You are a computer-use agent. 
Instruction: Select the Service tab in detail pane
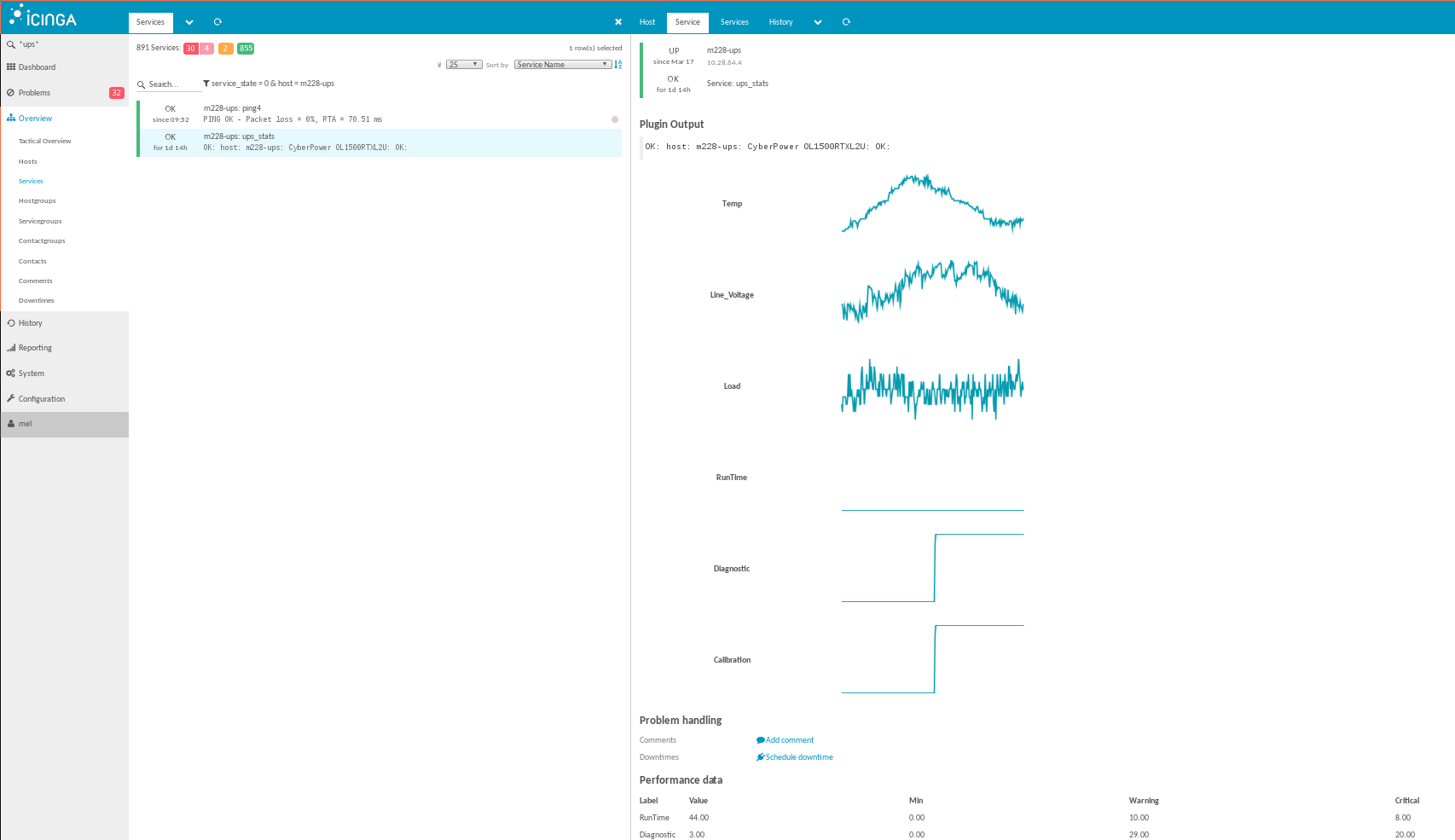687,23
